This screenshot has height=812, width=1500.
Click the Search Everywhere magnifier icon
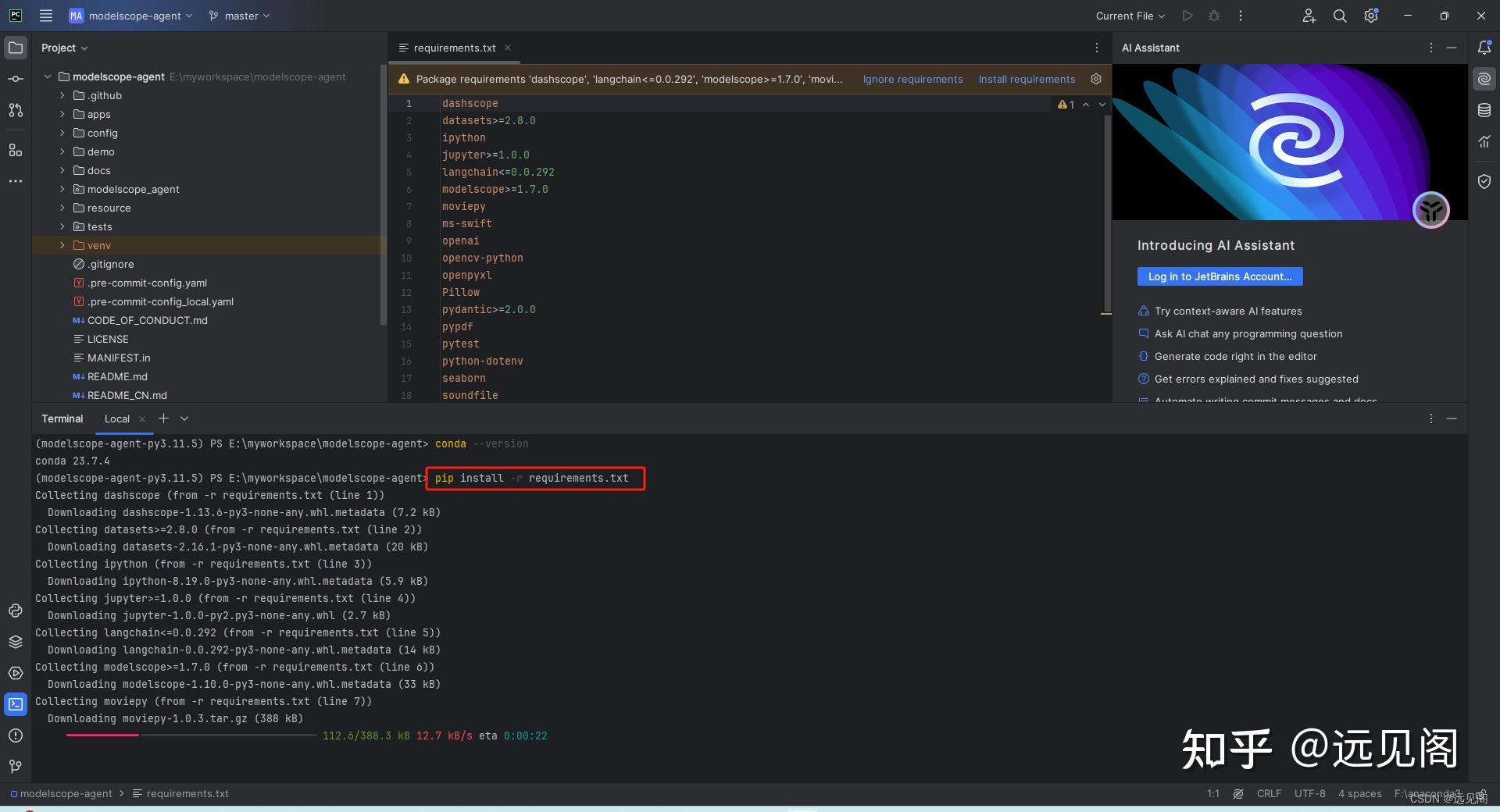[1340, 16]
